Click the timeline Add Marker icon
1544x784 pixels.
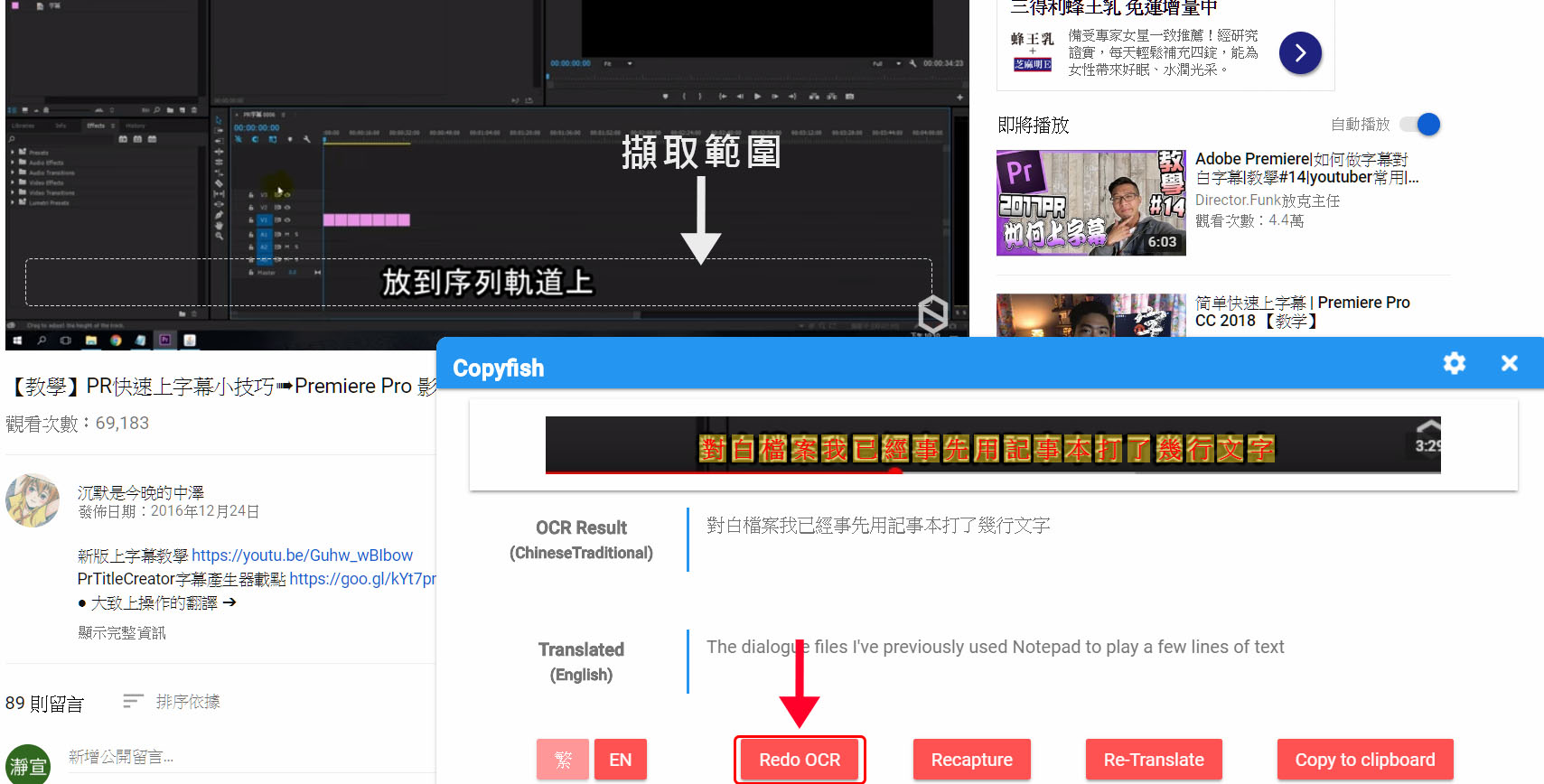(290, 139)
